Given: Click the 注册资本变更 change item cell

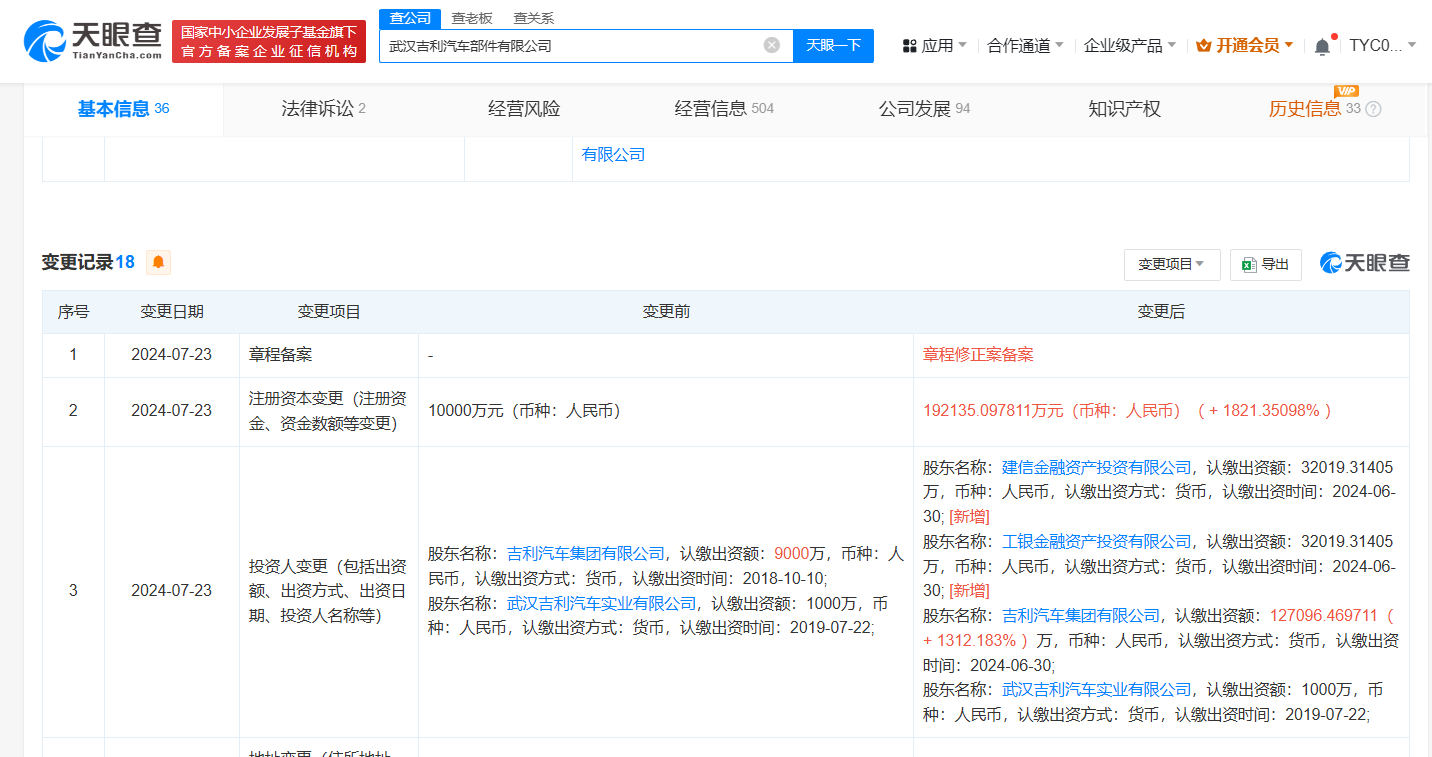Looking at the screenshot, I should point(328,411).
